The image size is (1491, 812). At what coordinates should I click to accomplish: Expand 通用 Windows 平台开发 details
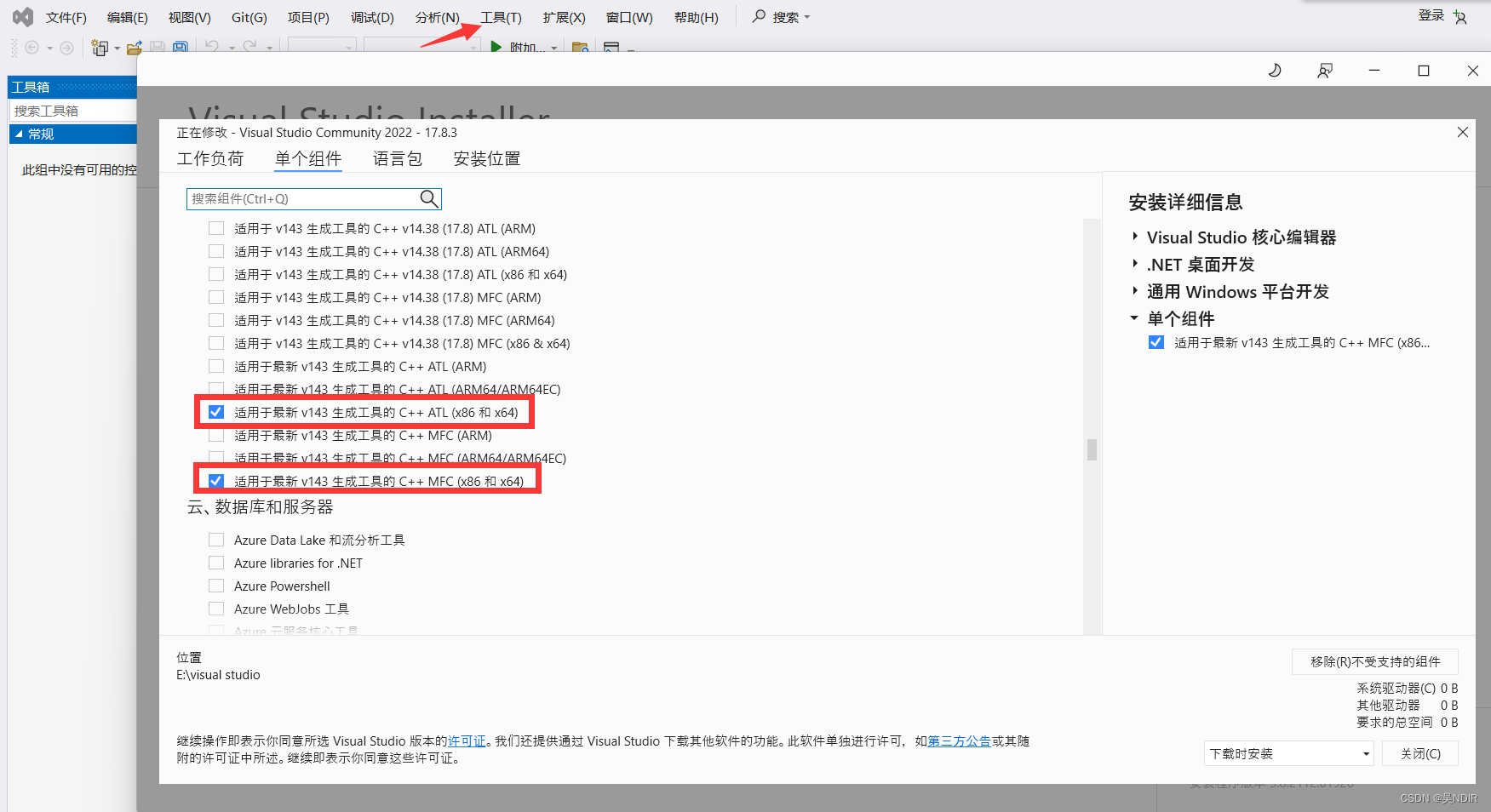[1135, 291]
